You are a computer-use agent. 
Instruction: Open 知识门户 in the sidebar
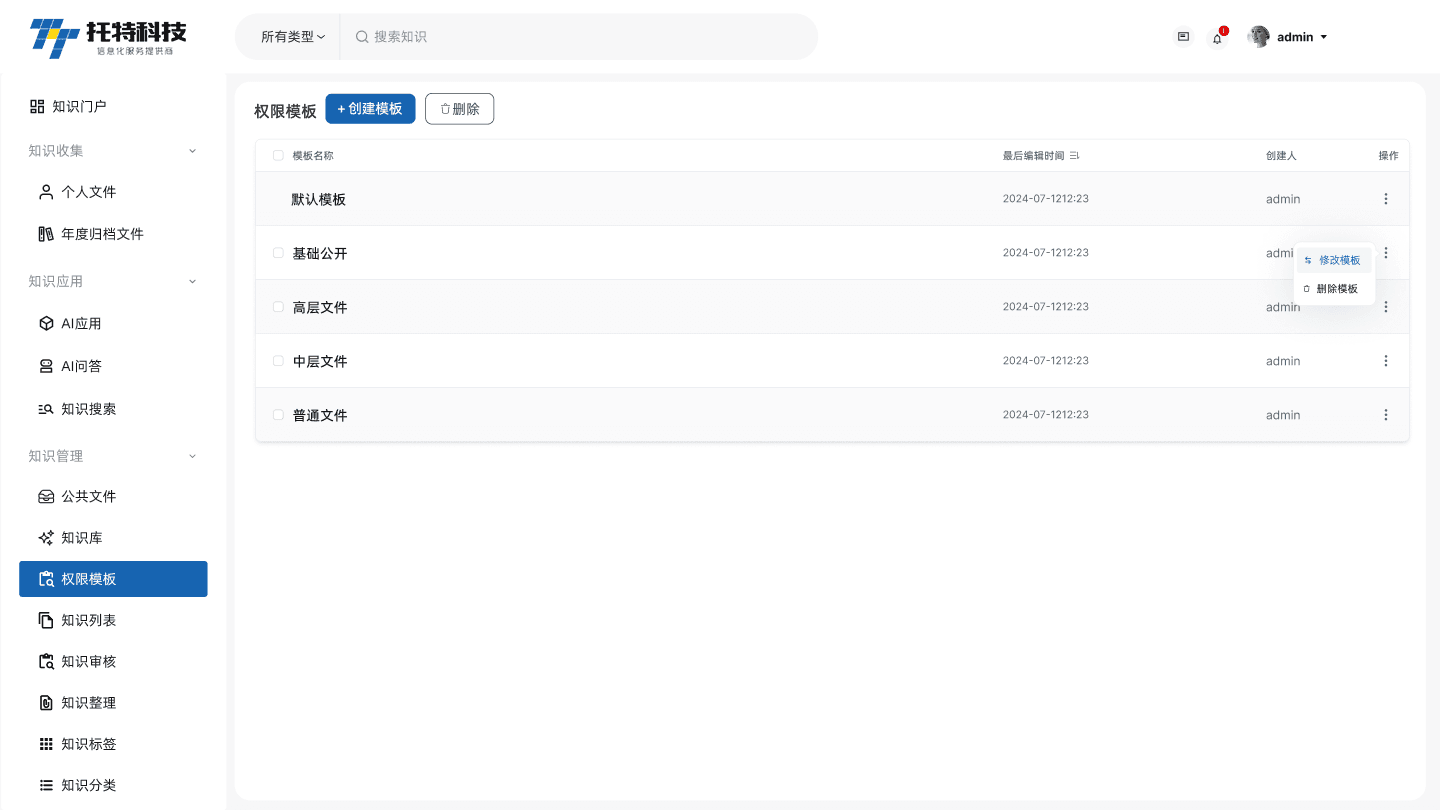pyautogui.click(x=79, y=106)
